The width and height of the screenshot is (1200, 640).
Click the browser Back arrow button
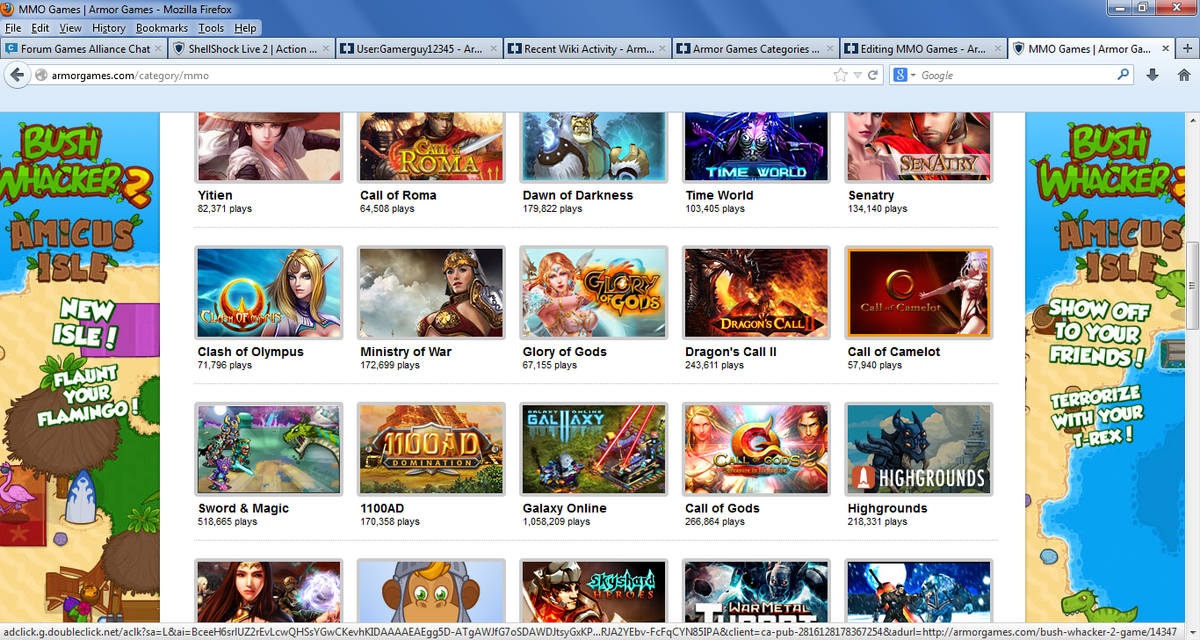pyautogui.click(x=17, y=75)
